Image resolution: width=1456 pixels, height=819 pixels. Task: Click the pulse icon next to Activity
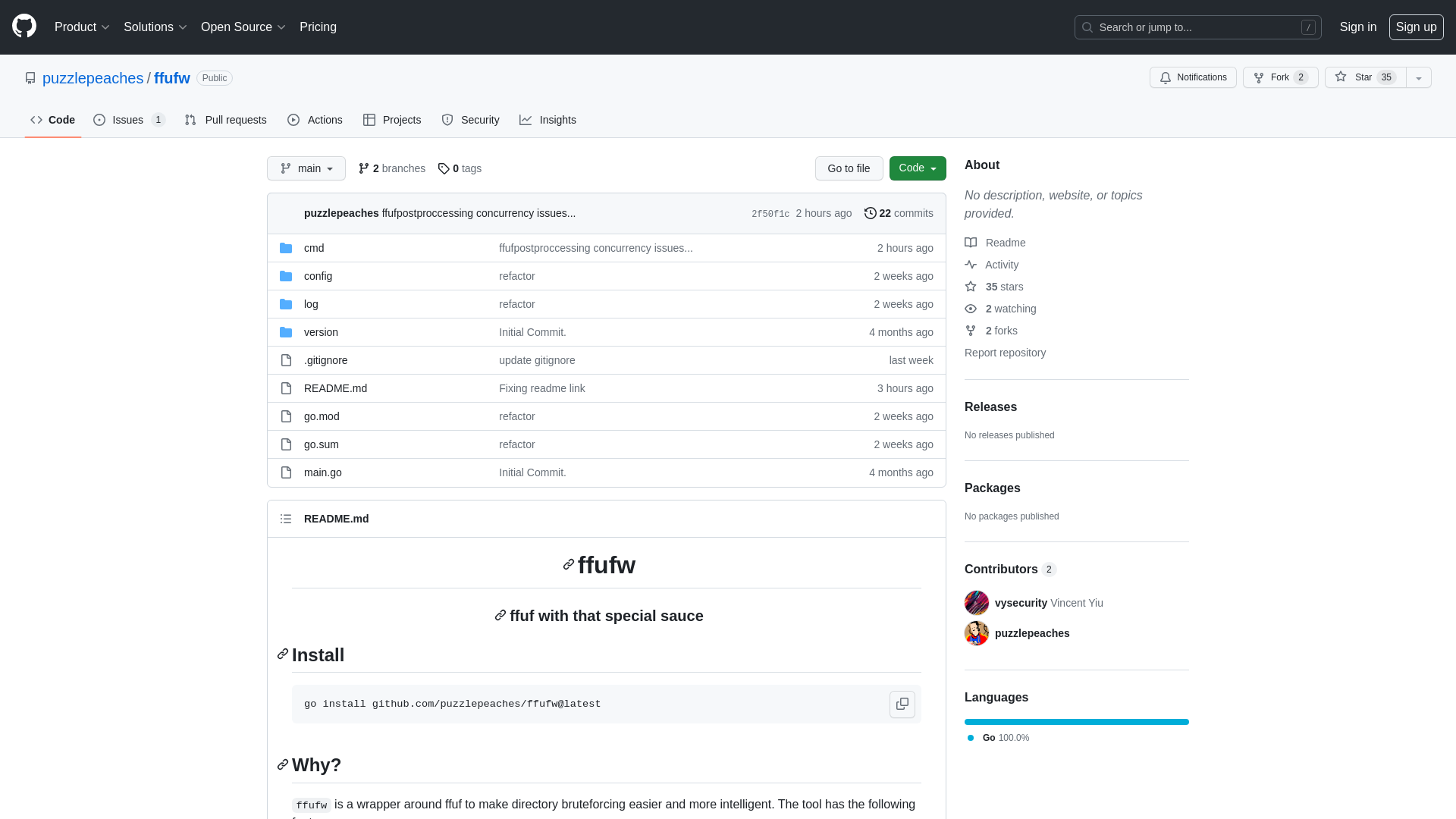[971, 265]
